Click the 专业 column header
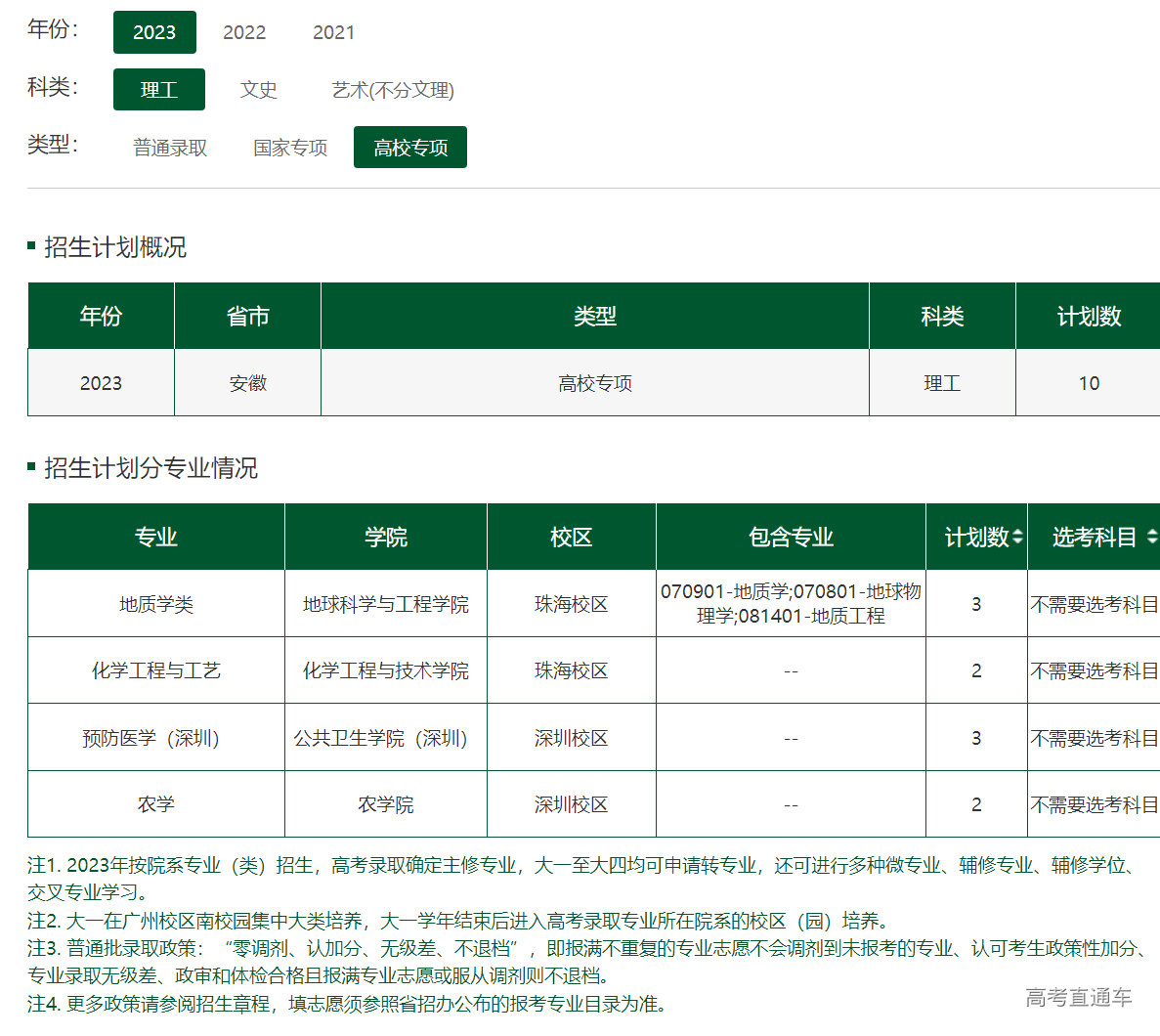The width and height of the screenshot is (1160, 1036). click(156, 537)
